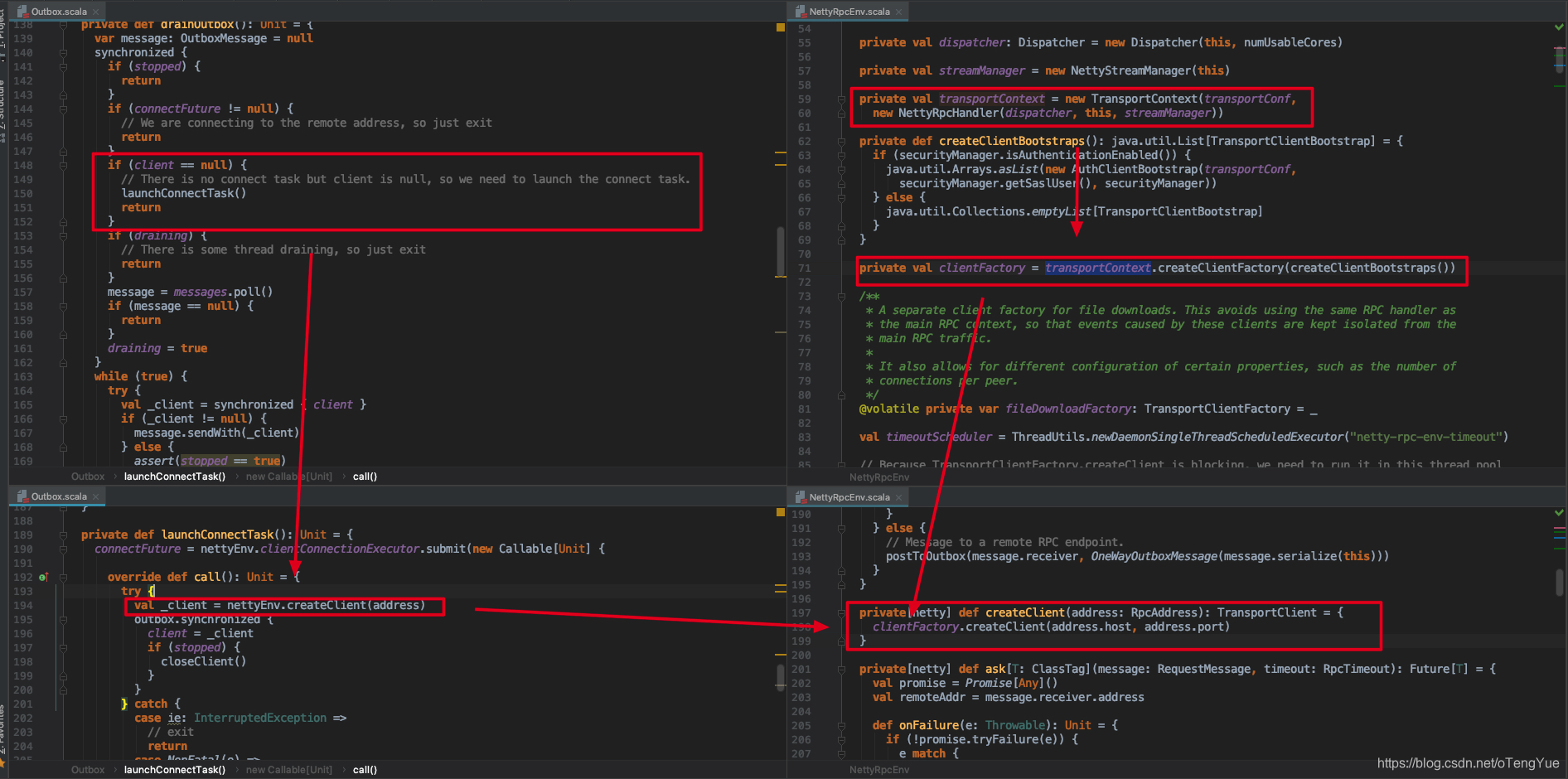Close the Outbox.scala tab above launchConnectTask code
This screenshot has width=1568, height=779.
95,496
